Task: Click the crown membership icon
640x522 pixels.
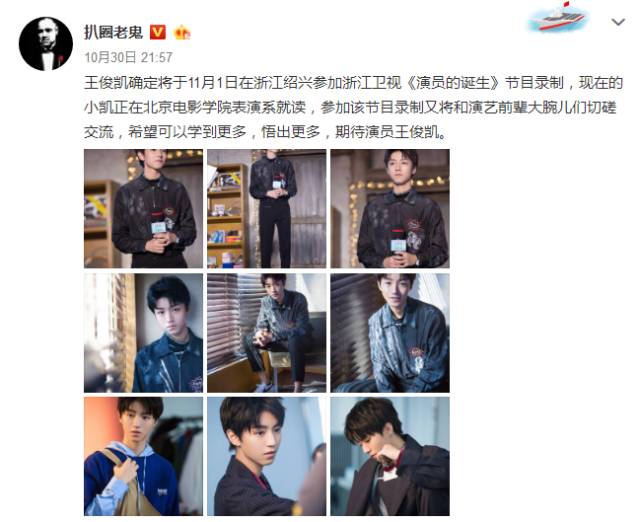Action: 182,32
